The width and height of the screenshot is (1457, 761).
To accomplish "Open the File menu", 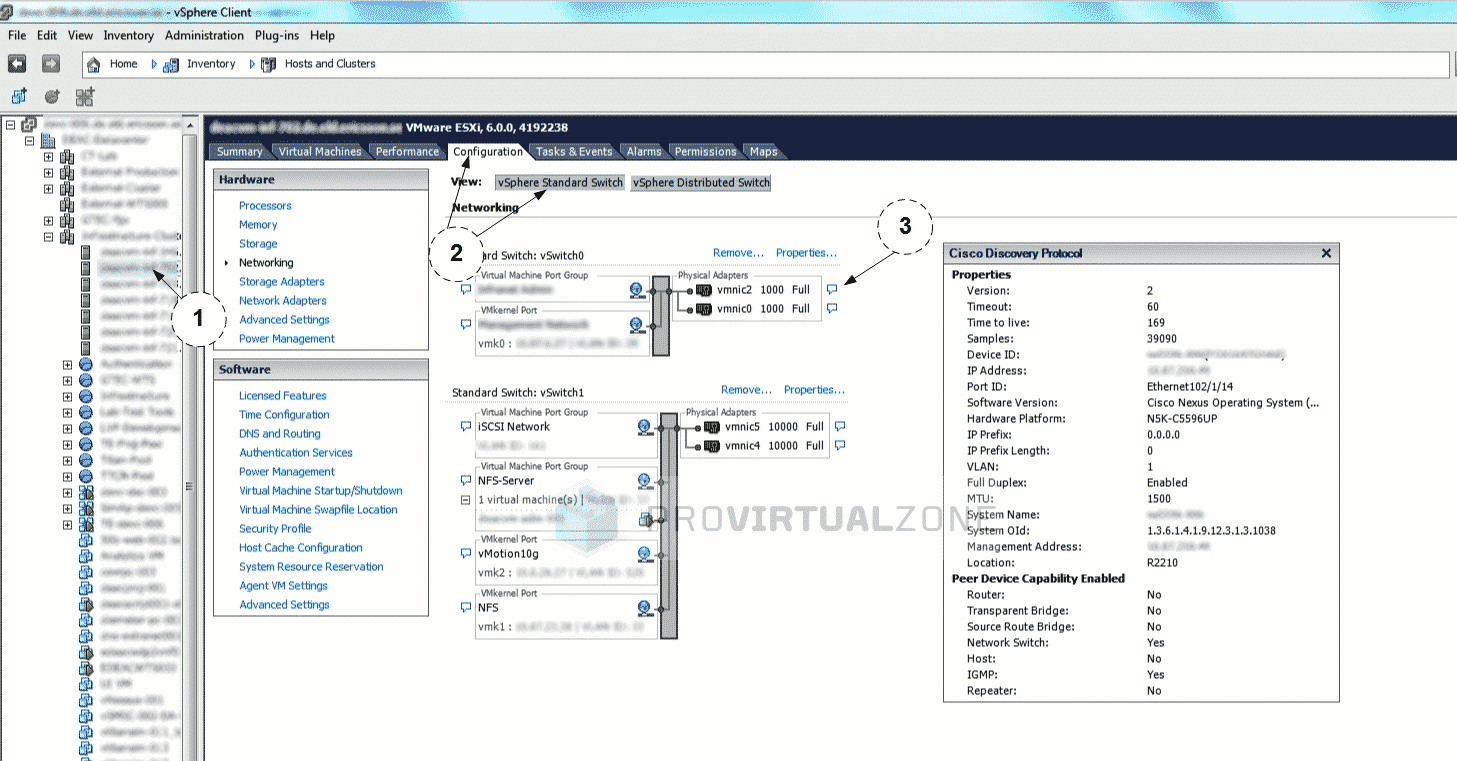I will click(17, 35).
